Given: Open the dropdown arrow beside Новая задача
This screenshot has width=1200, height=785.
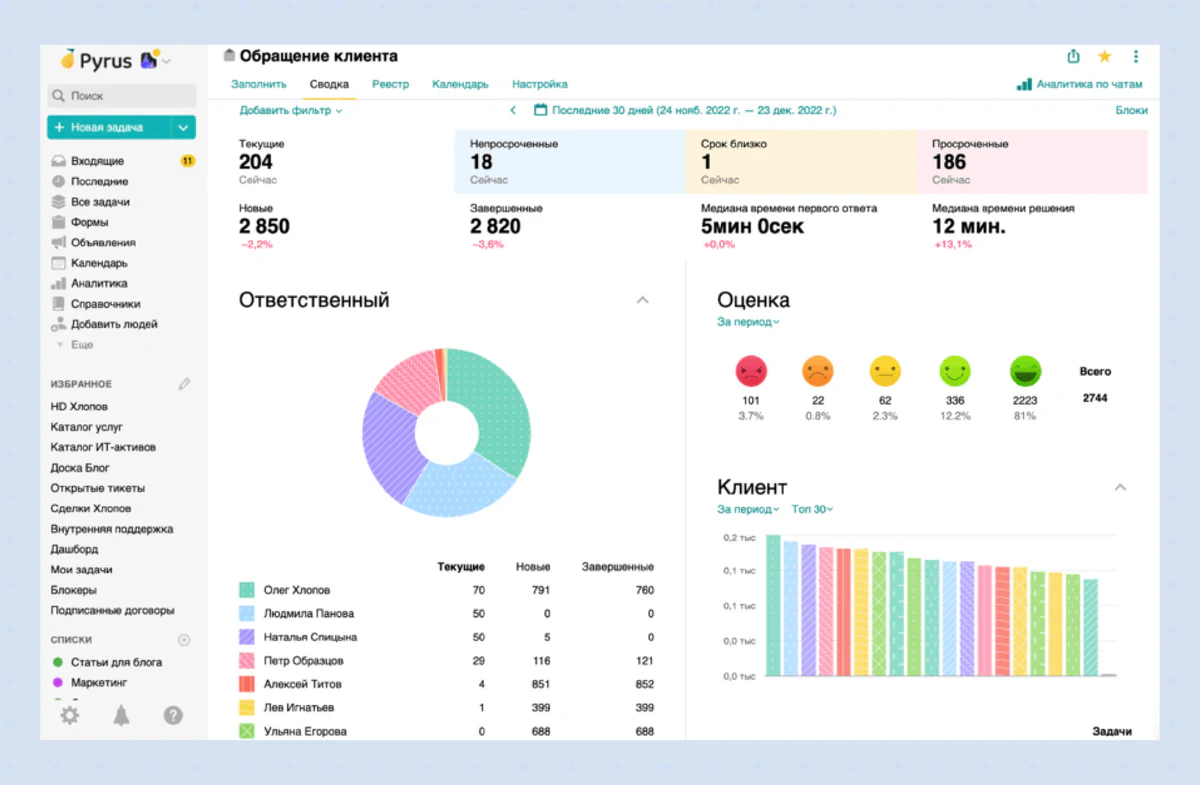Looking at the screenshot, I should tap(183, 127).
